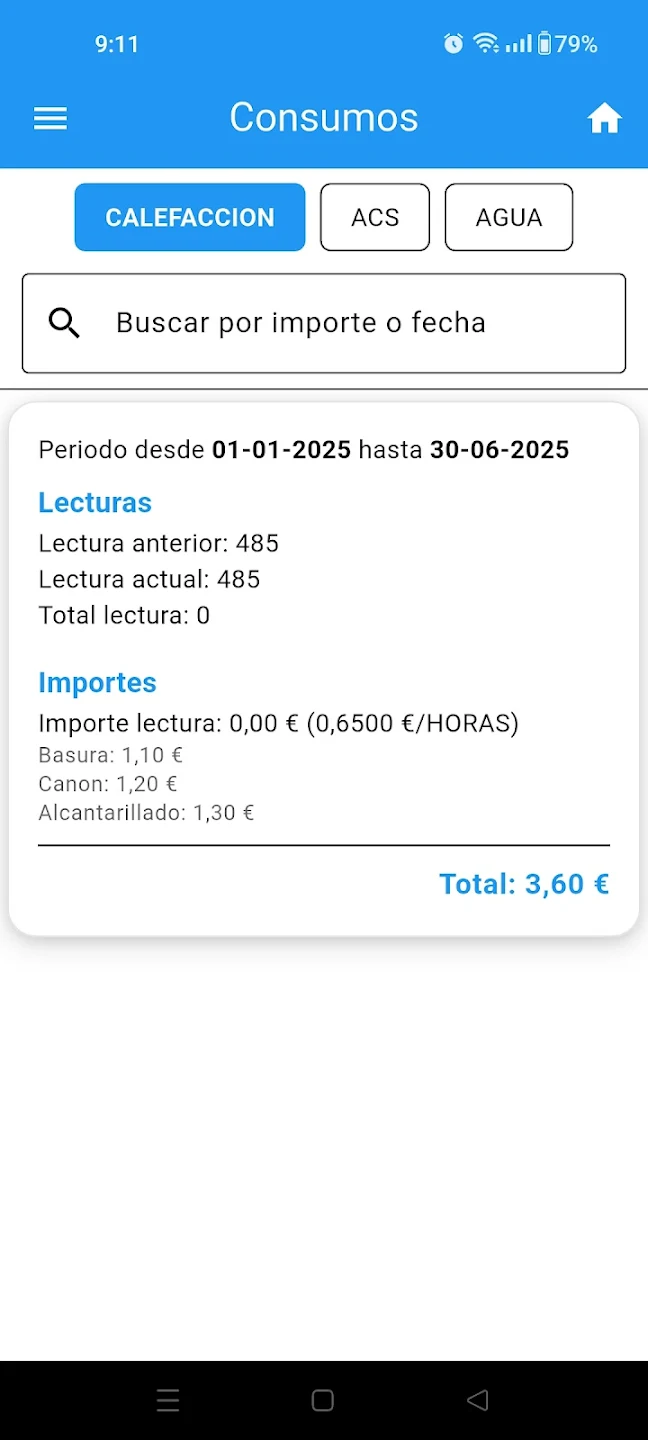Screen dimensions: 648x1440
Task: Tap the Wi-Fi status icon
Action: tap(486, 44)
